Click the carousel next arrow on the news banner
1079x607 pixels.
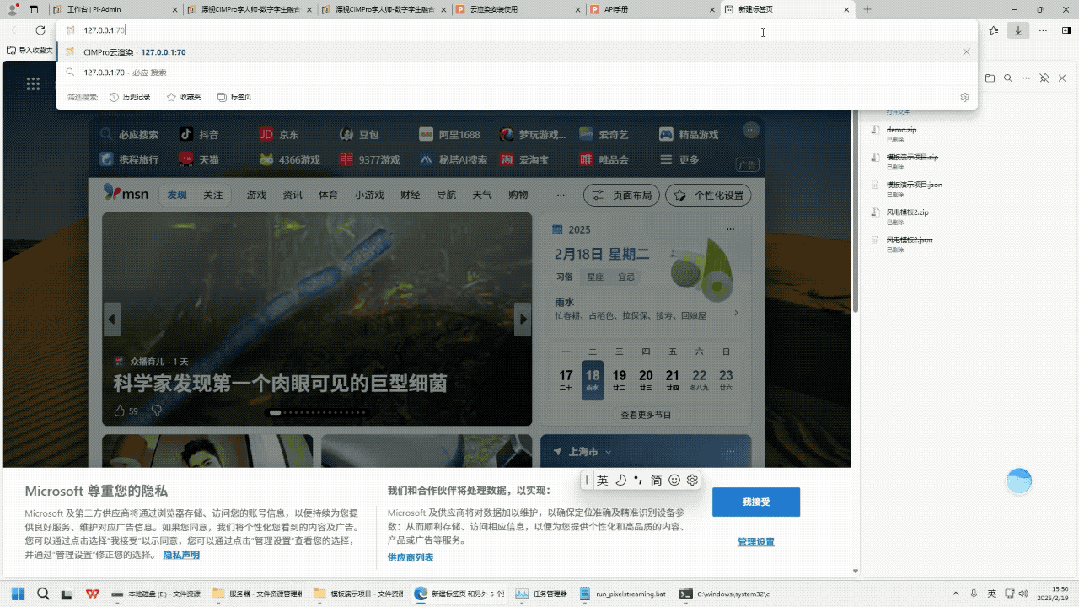pos(523,319)
